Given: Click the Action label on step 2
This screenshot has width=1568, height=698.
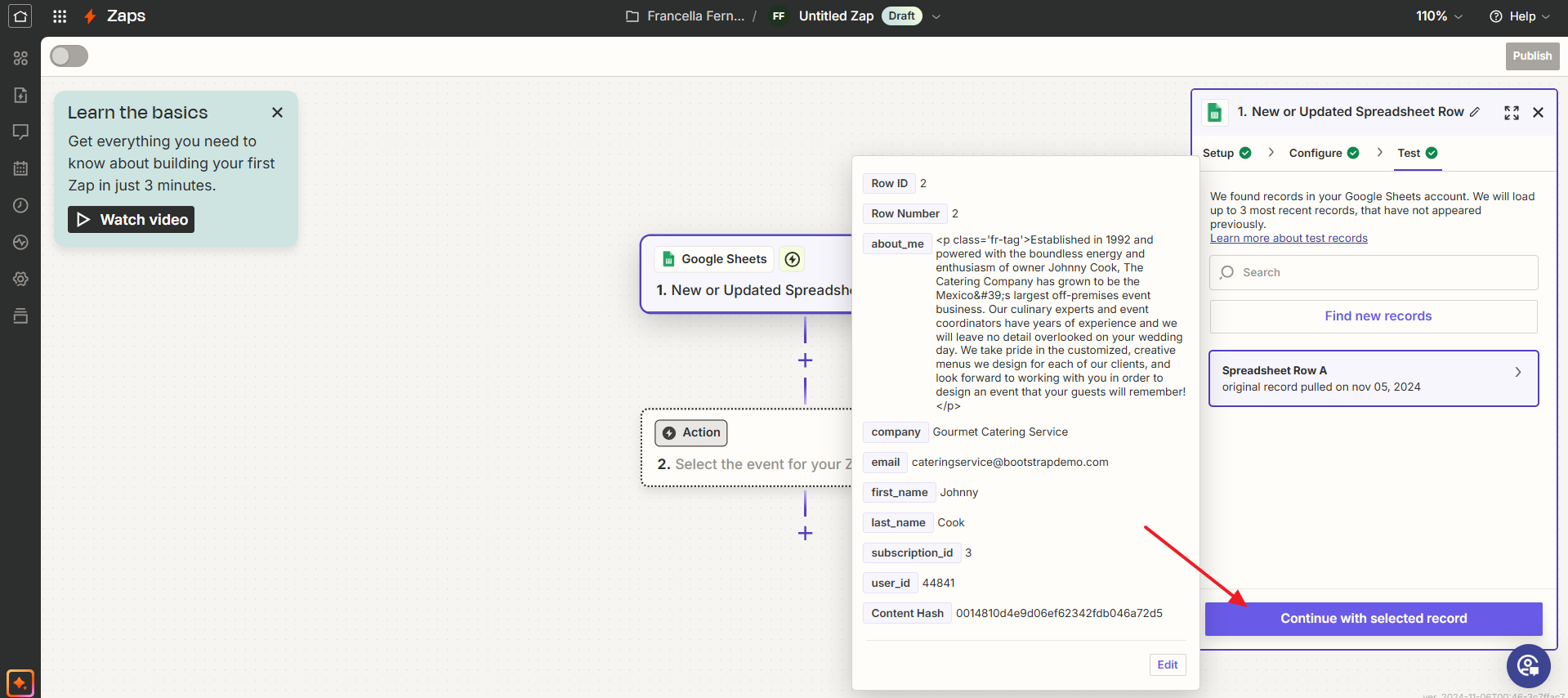Looking at the screenshot, I should point(691,432).
